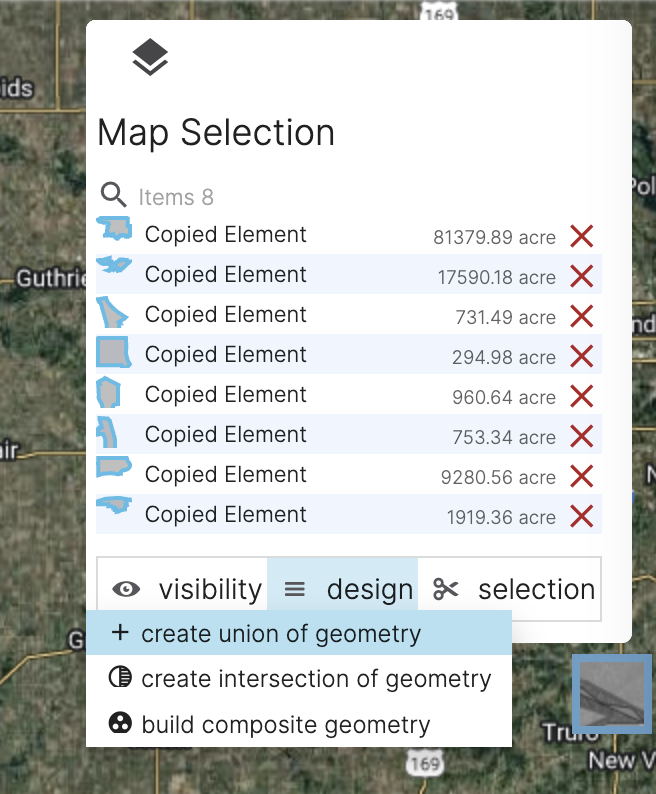Open the design menu

(x=342, y=589)
